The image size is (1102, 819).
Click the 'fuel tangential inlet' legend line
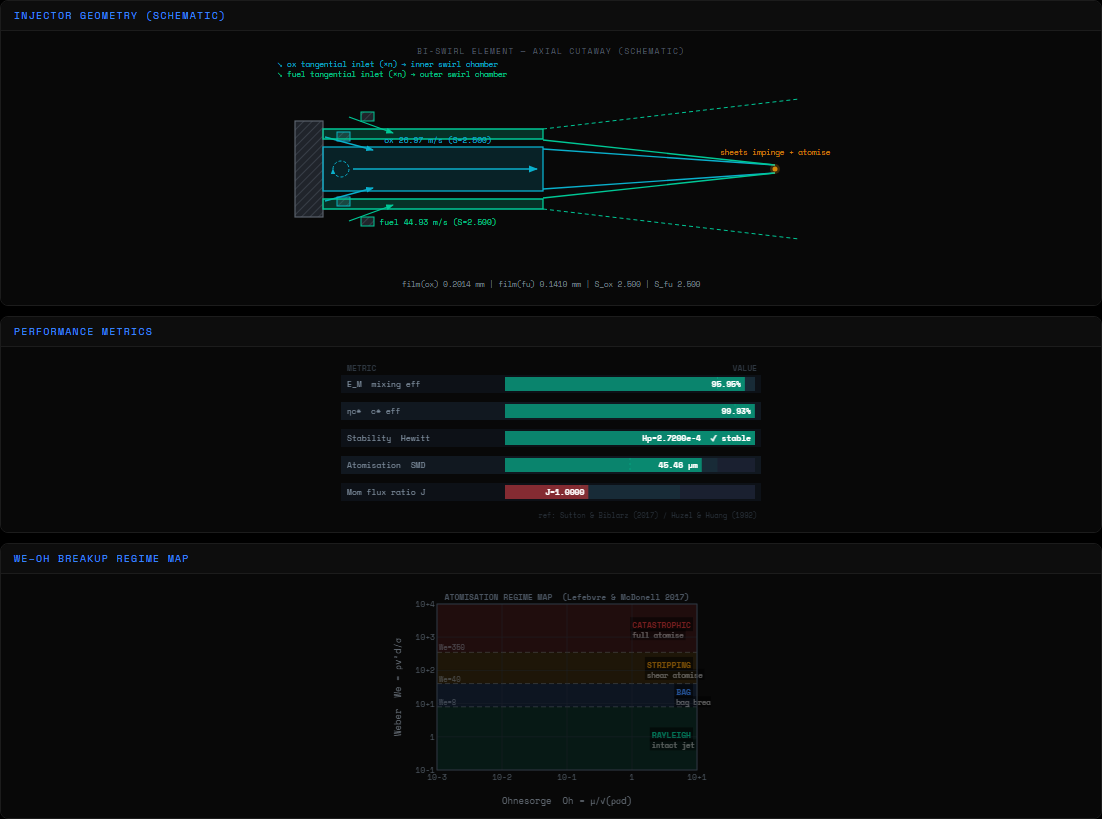click(x=392, y=74)
